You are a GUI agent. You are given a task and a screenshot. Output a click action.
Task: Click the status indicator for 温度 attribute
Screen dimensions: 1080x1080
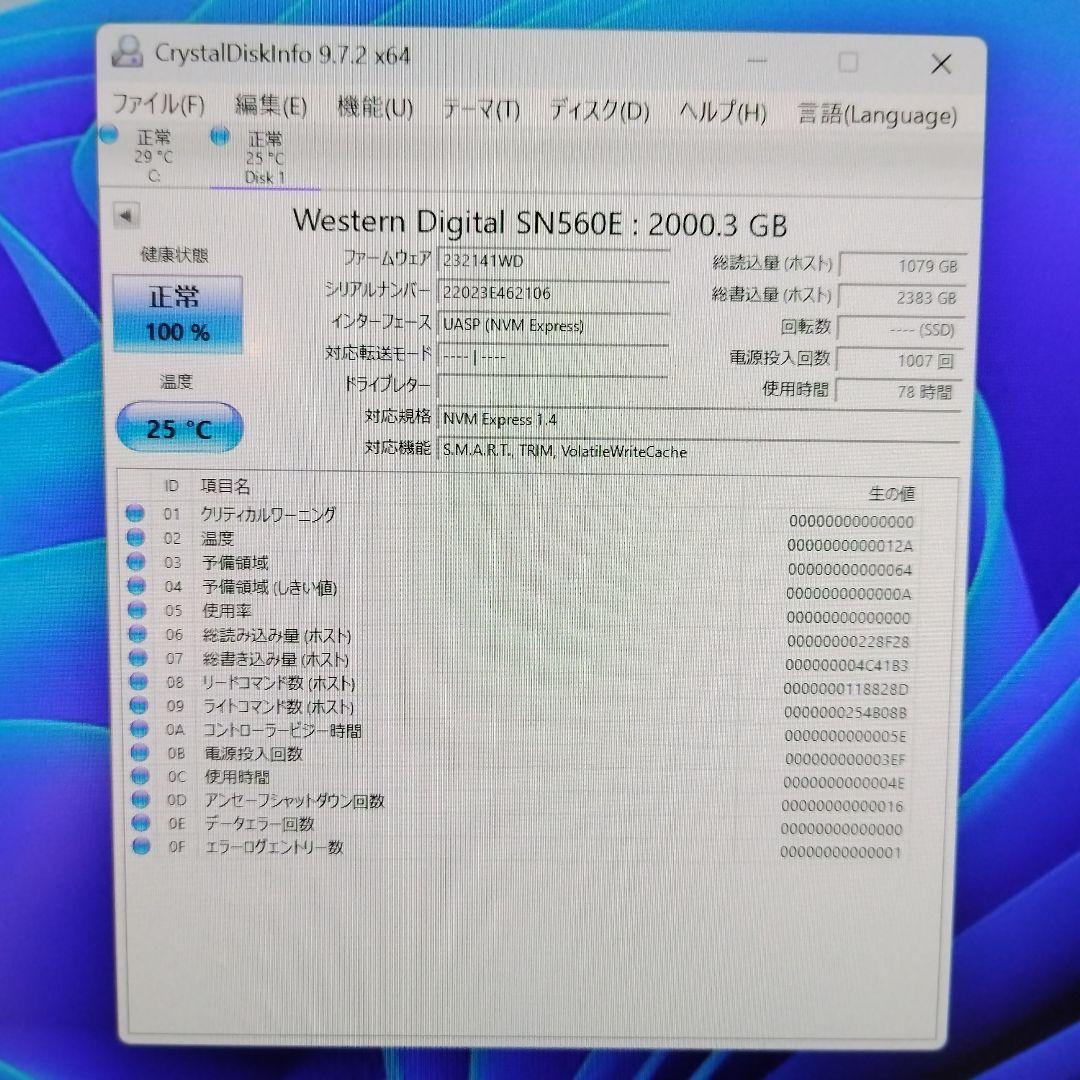136,538
